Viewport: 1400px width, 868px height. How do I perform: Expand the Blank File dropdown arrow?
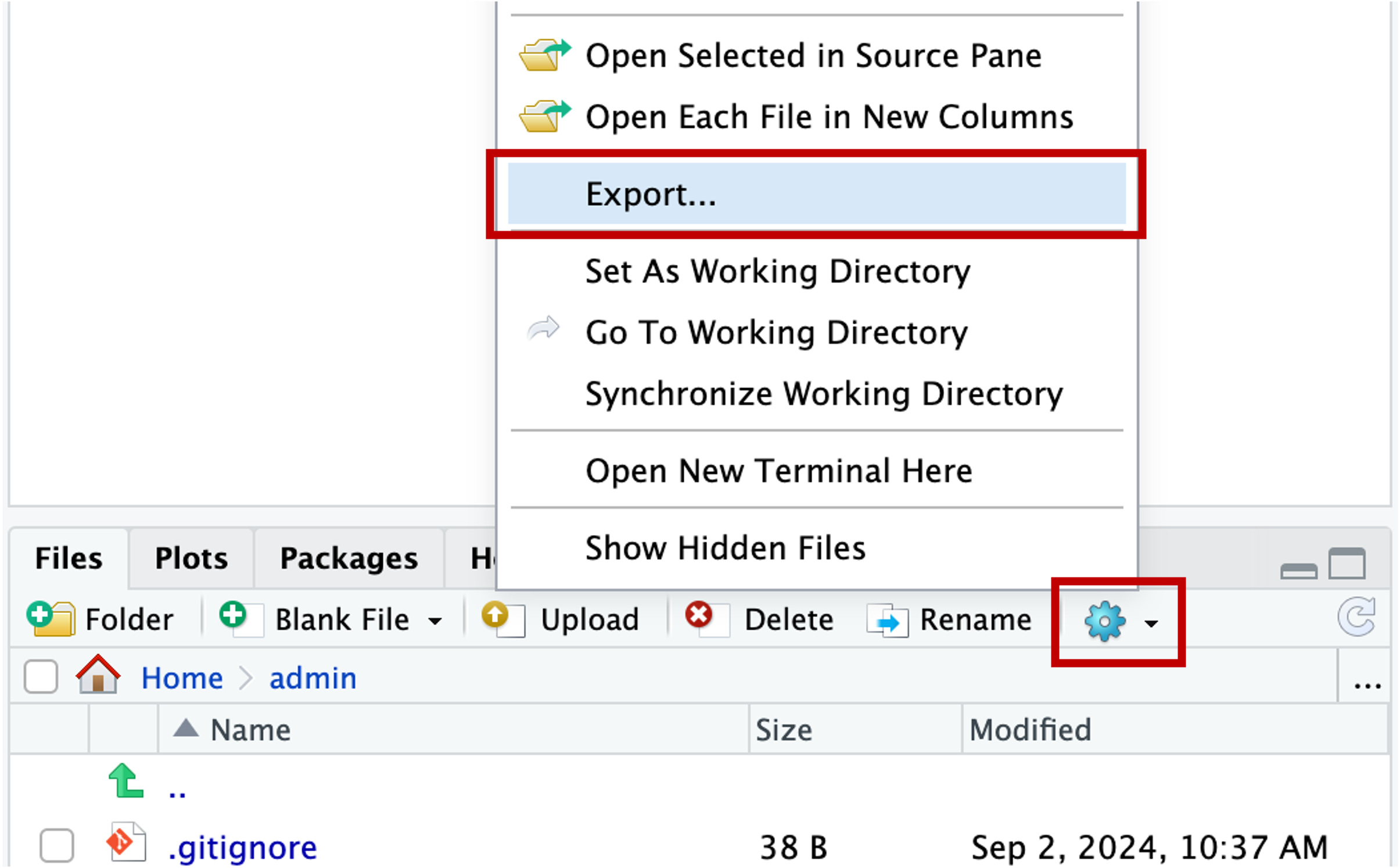pos(435,621)
